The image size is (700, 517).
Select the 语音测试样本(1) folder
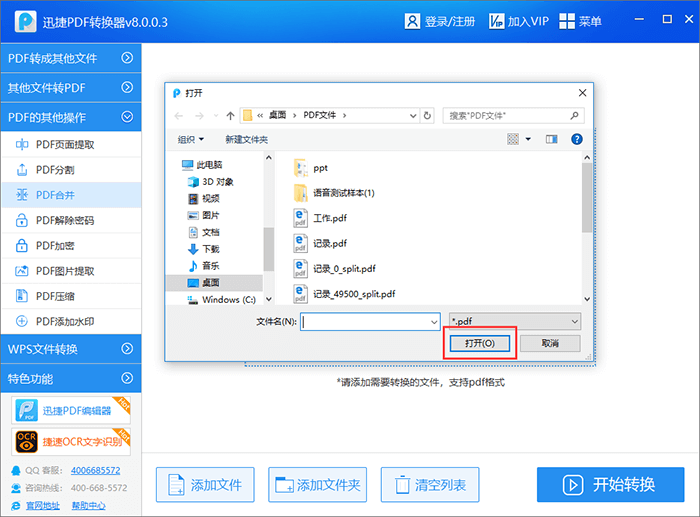(x=334, y=193)
